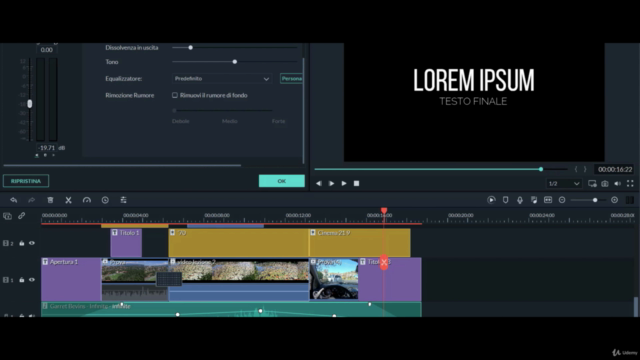Click the audio volume fader handle
The width and height of the screenshot is (640, 360).
[x=29, y=104]
